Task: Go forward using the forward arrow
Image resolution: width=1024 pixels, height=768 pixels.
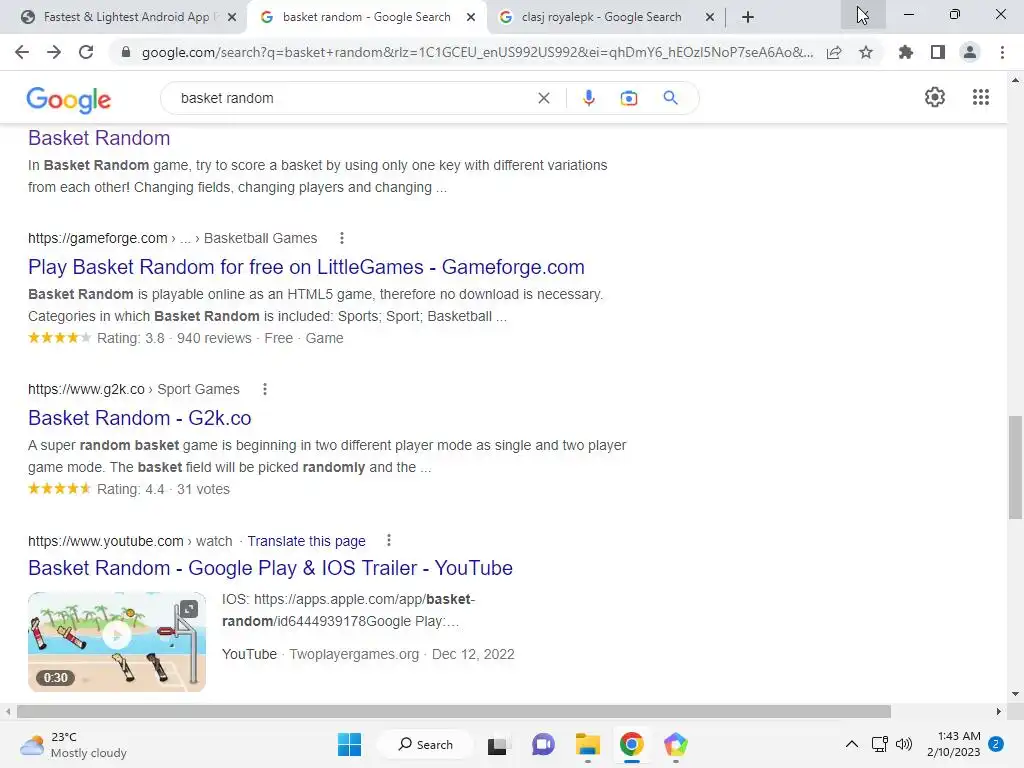Action: [54, 52]
